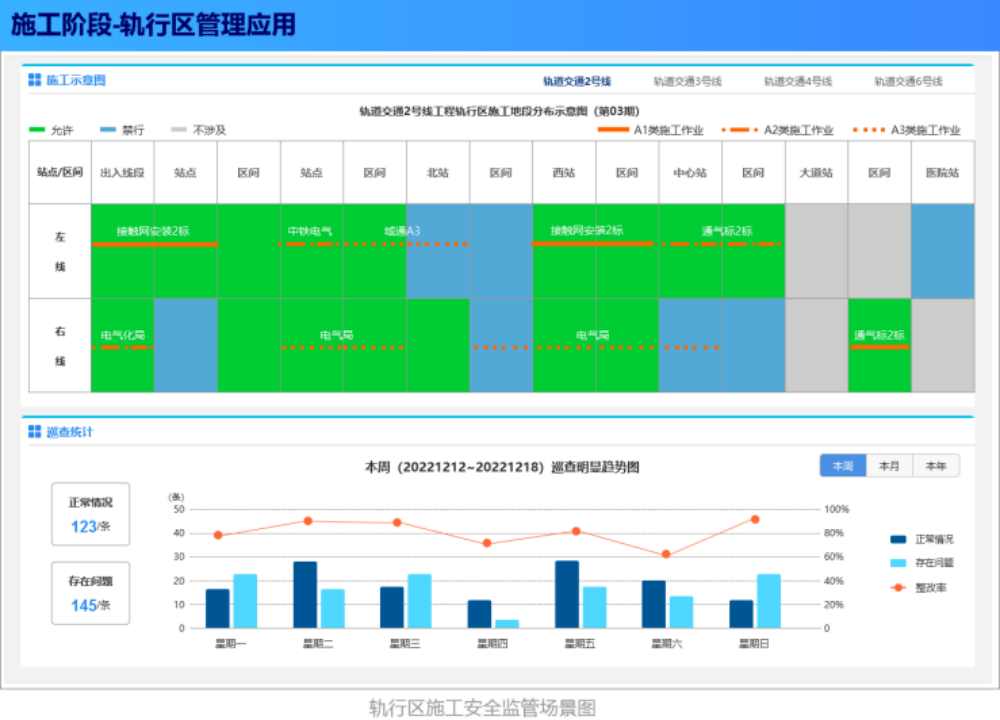
Task: Click the light blue 存在问题 legend square
Action: pyautogui.click(x=897, y=563)
